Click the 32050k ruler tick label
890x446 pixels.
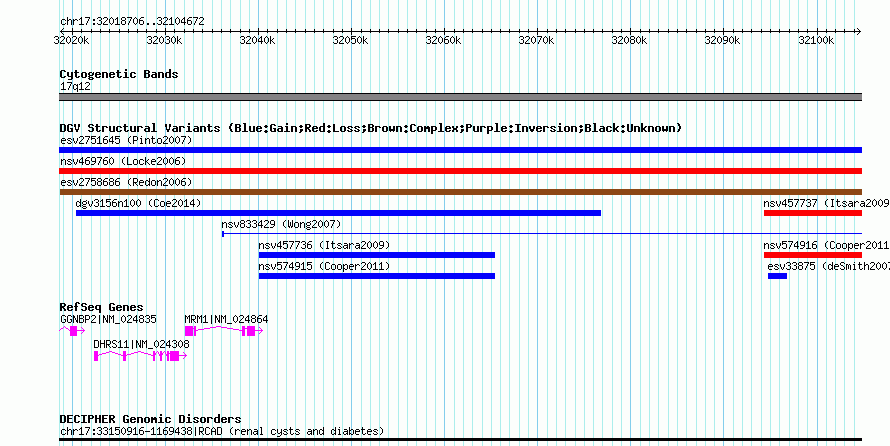click(350, 40)
